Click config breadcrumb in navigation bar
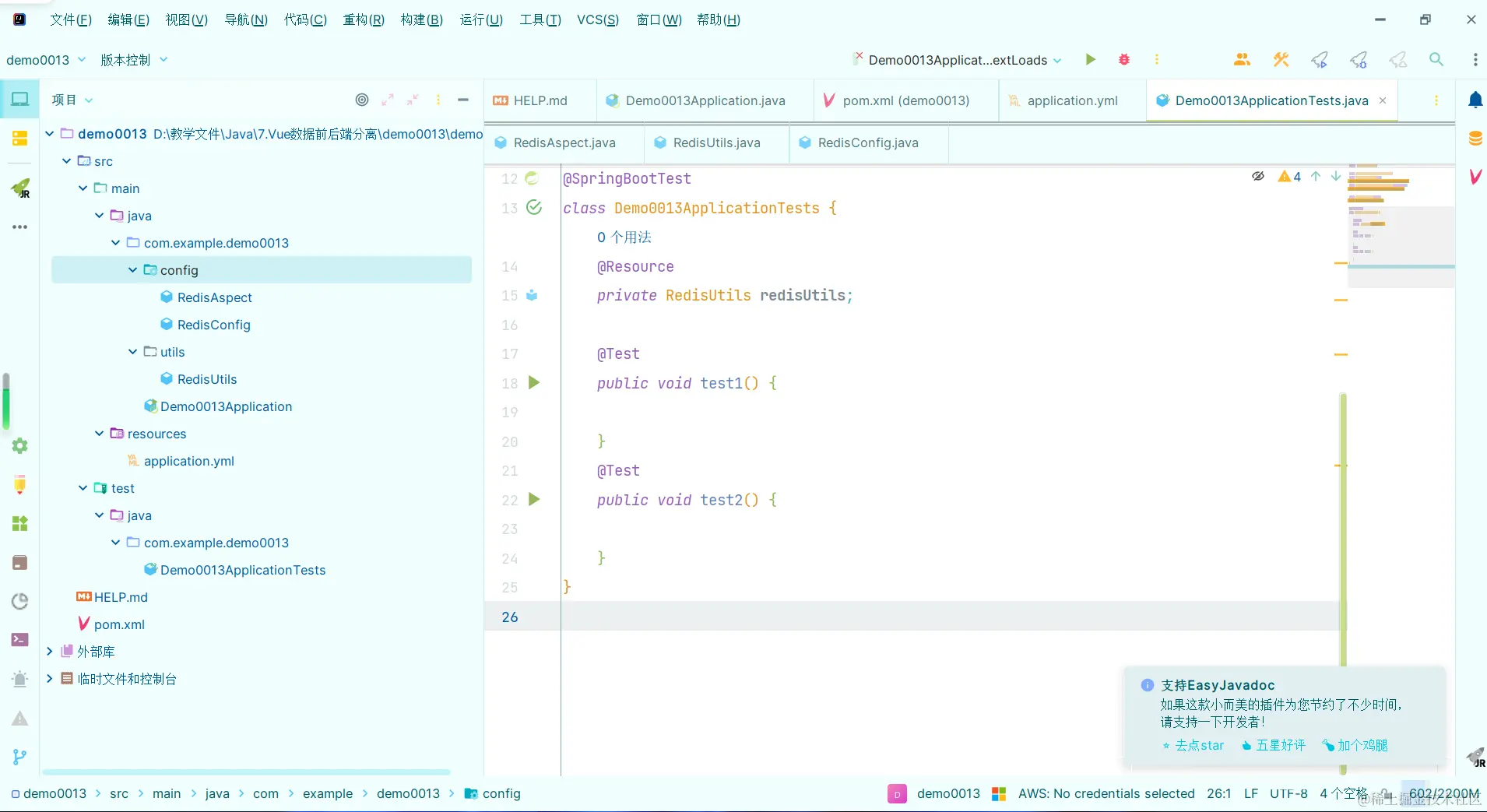 pyautogui.click(x=493, y=793)
